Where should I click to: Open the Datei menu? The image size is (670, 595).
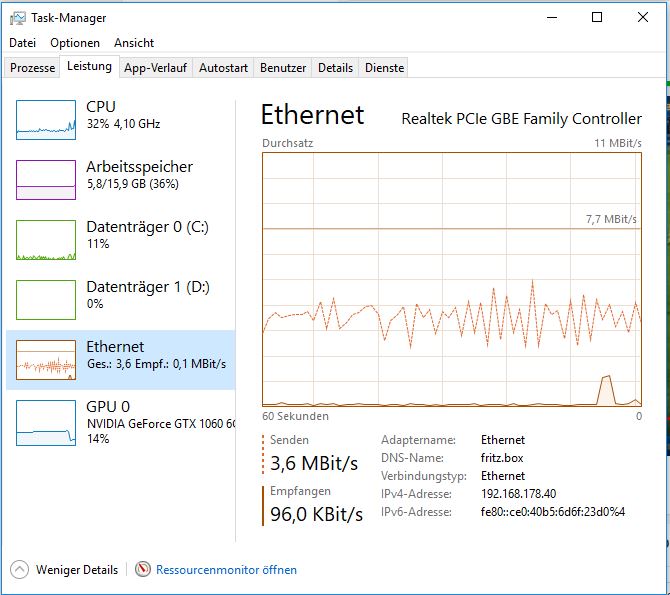(x=23, y=43)
